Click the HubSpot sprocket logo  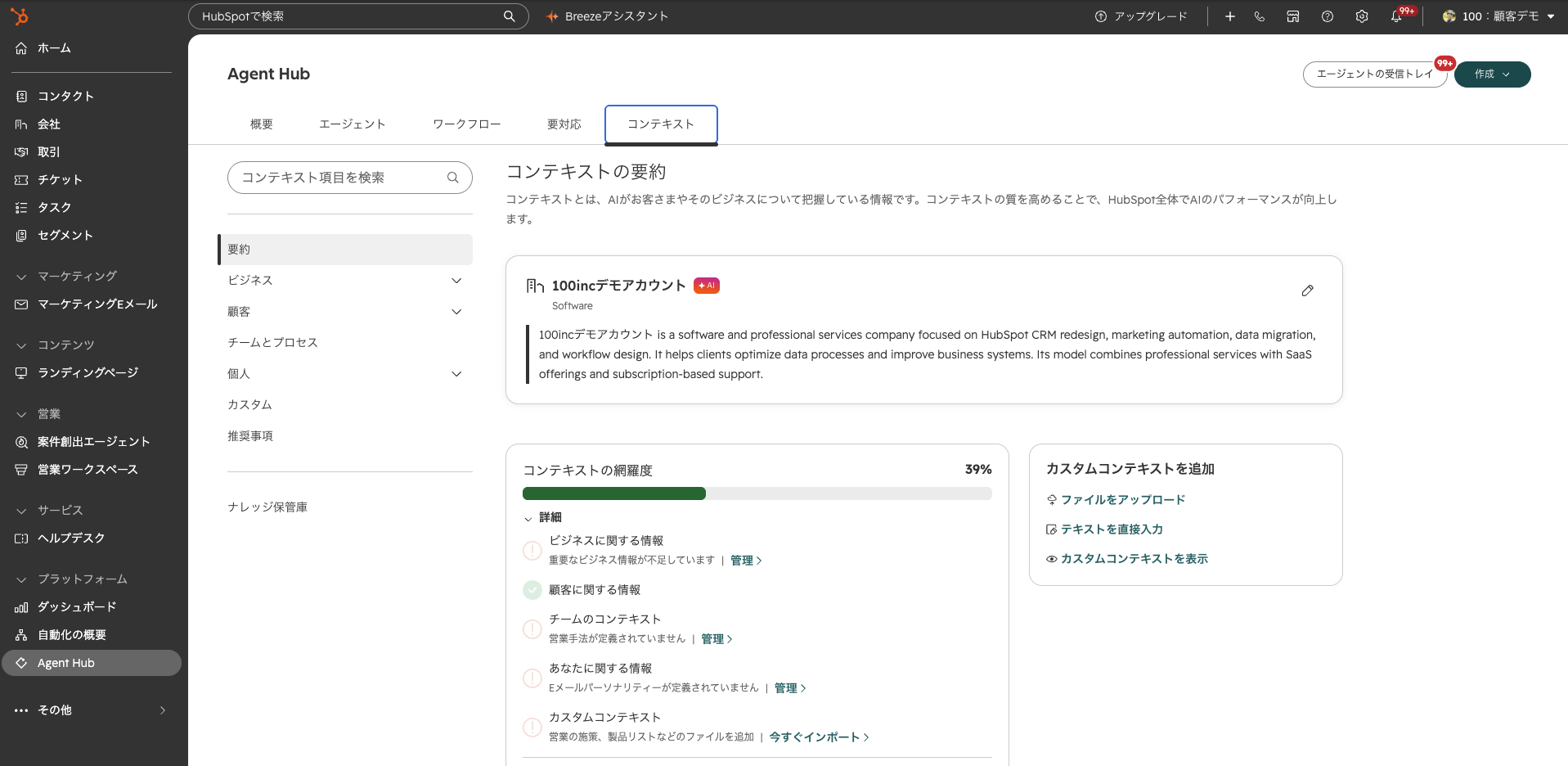[20, 16]
